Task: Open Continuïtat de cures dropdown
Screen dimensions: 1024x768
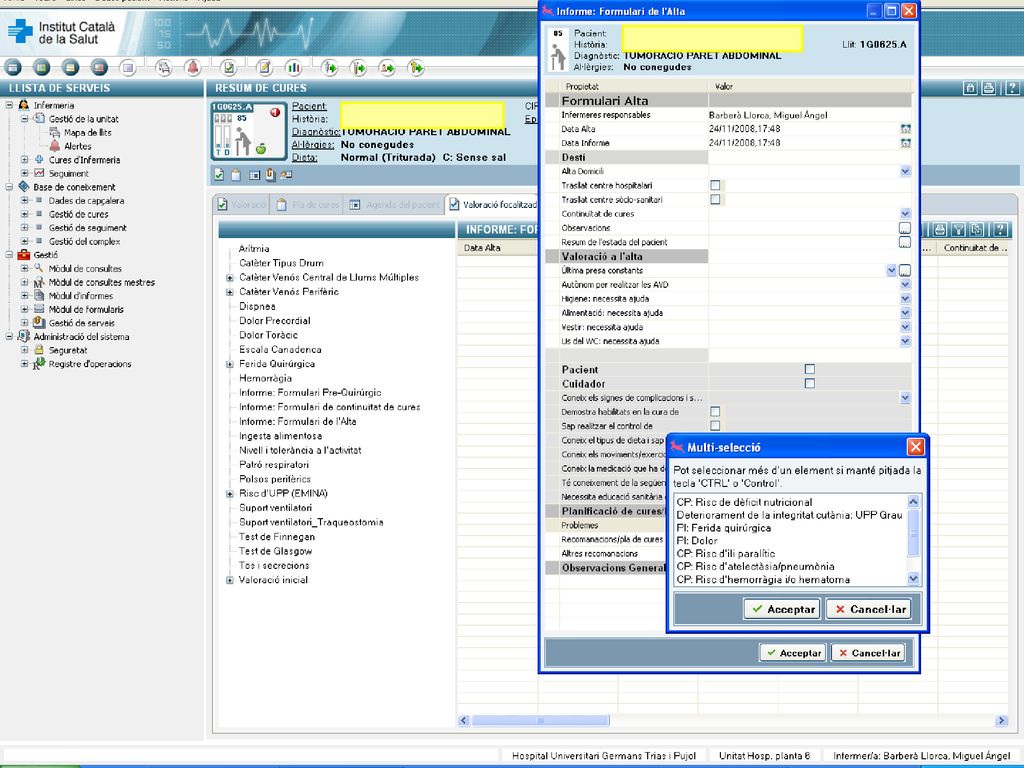Action: 905,214
